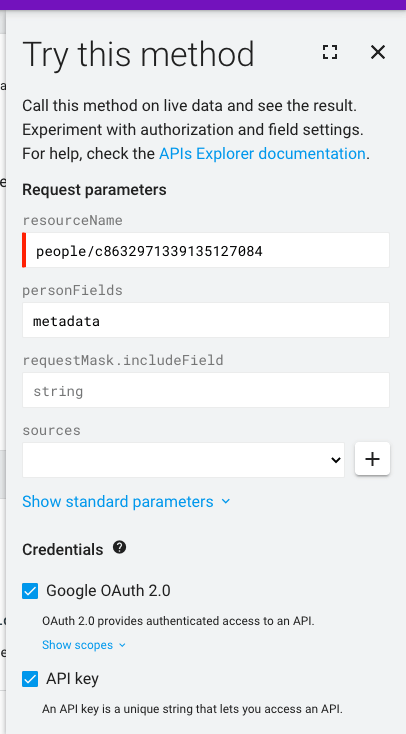Click the sources dropdown arrow
This screenshot has height=734, width=406.
pyautogui.click(x=335, y=460)
